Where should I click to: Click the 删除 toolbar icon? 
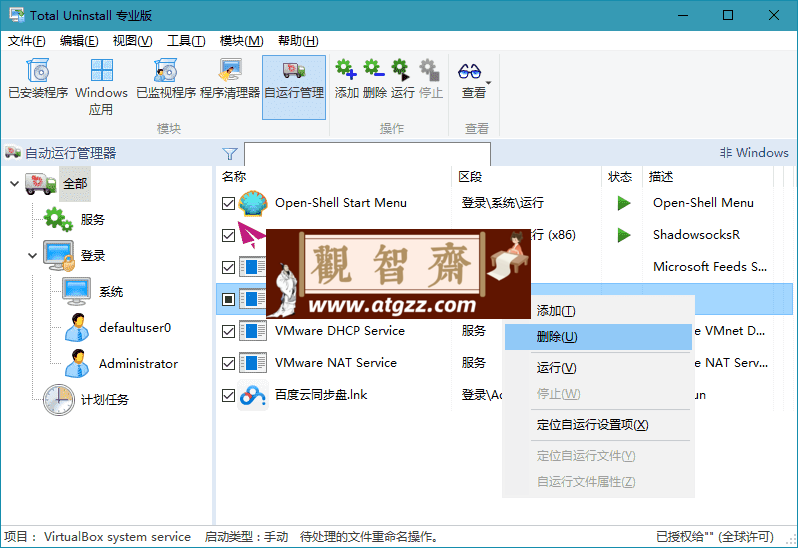tap(374, 70)
